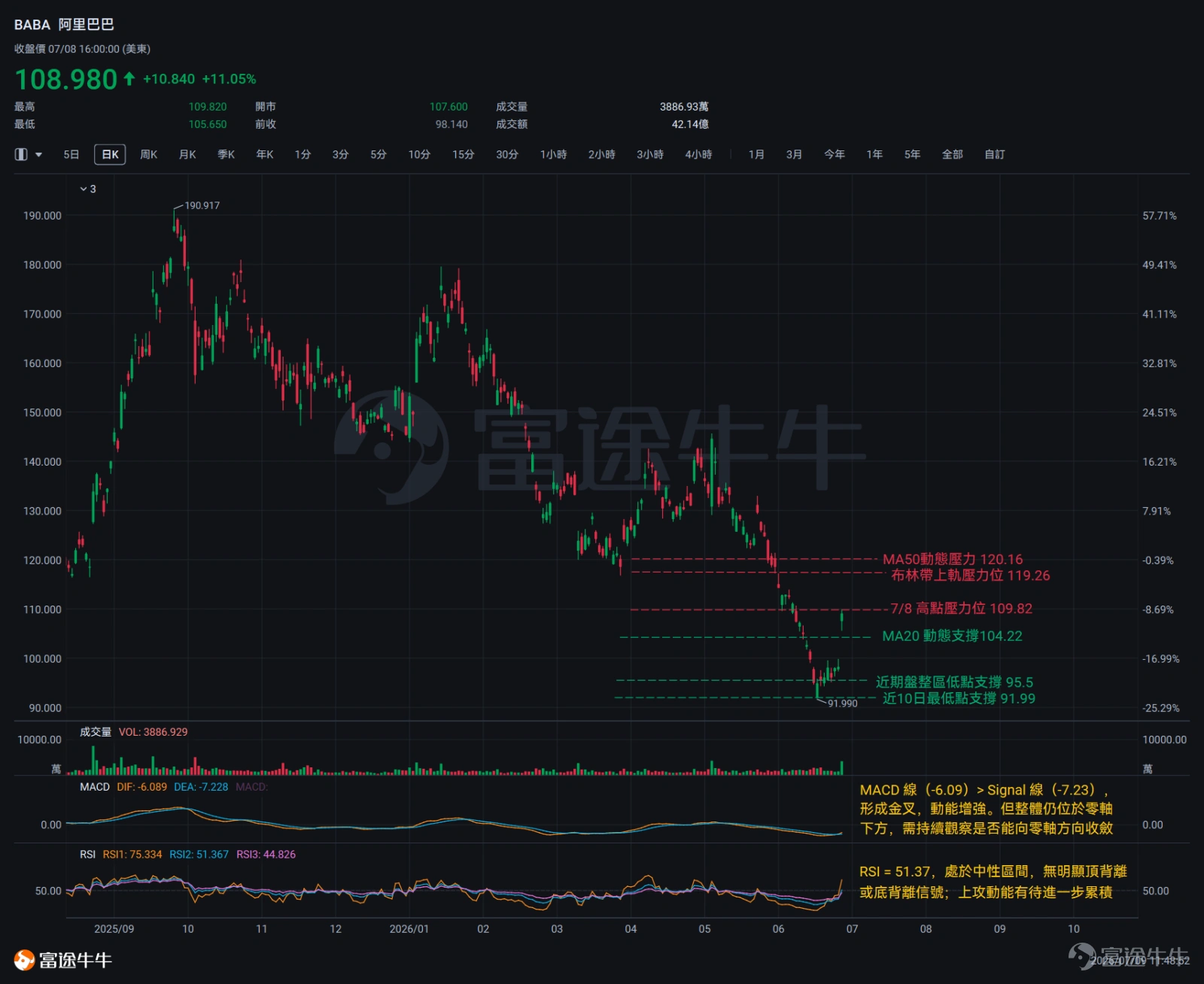This screenshot has height=984, width=1204.
Task: Click the RSI indicator label
Action: pyautogui.click(x=88, y=855)
